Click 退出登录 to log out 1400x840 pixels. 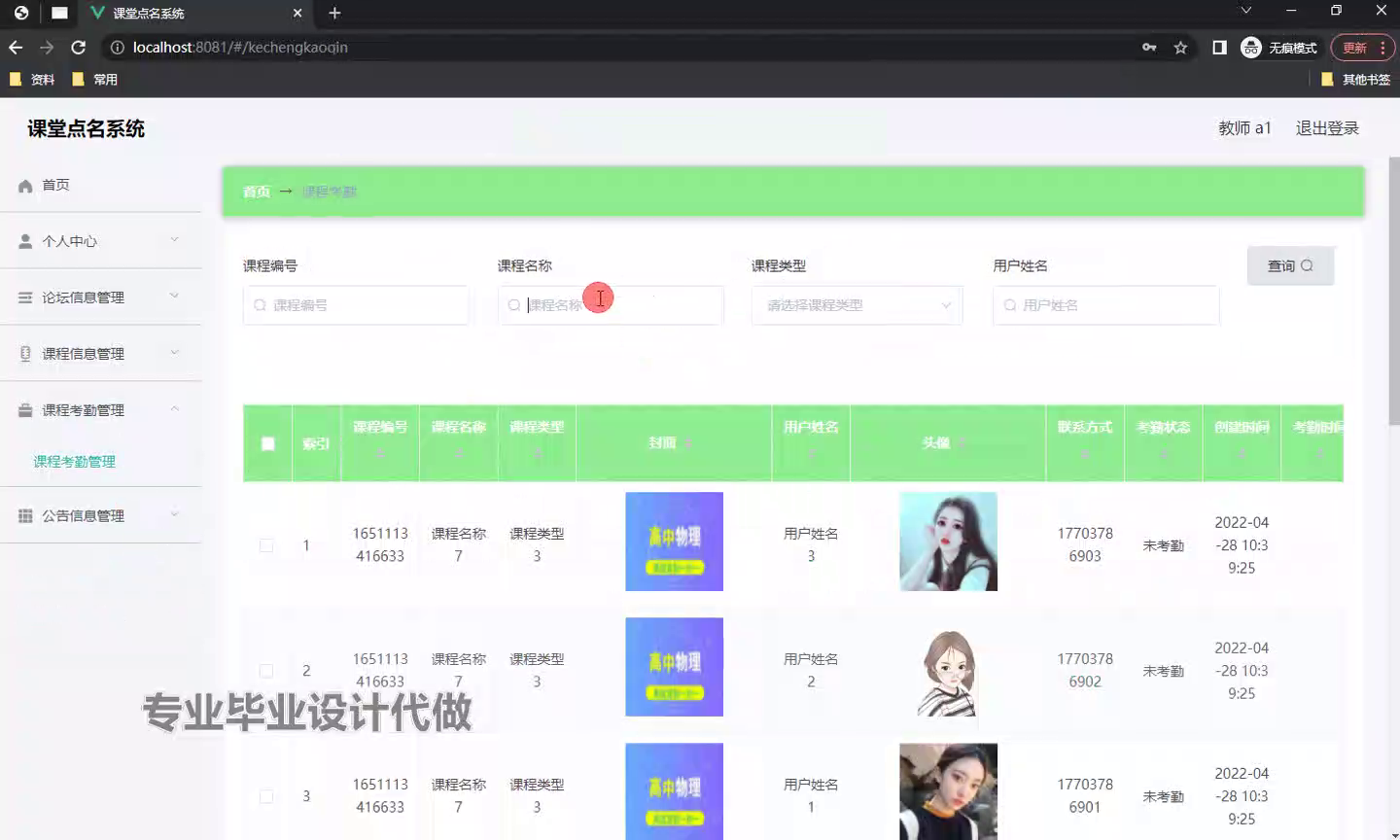point(1327,128)
